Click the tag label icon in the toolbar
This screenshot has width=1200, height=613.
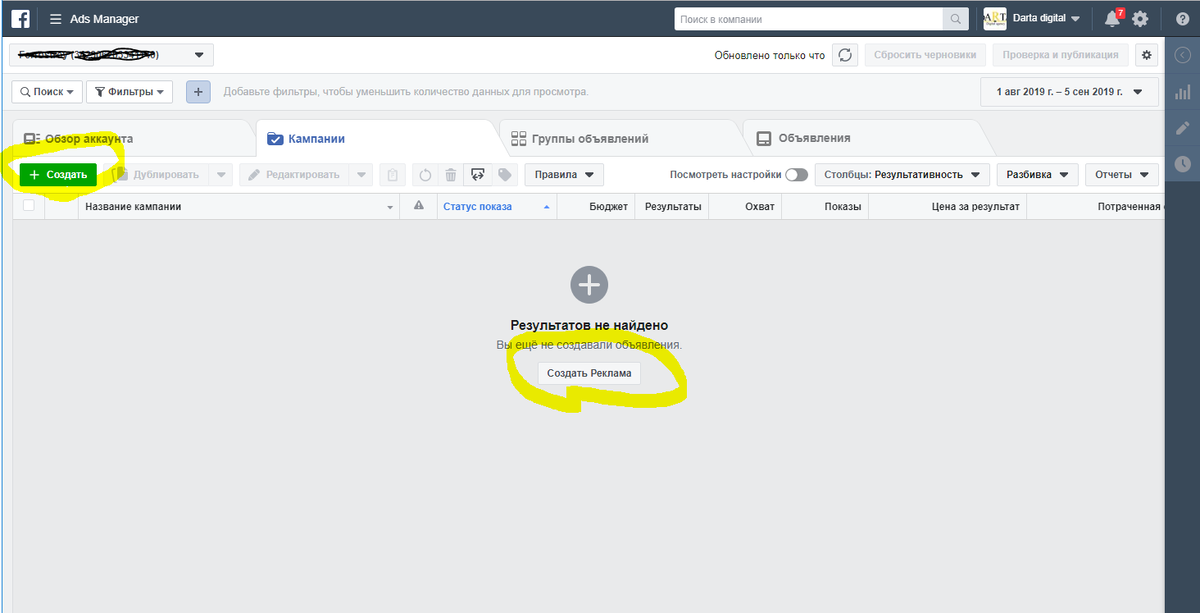504,174
